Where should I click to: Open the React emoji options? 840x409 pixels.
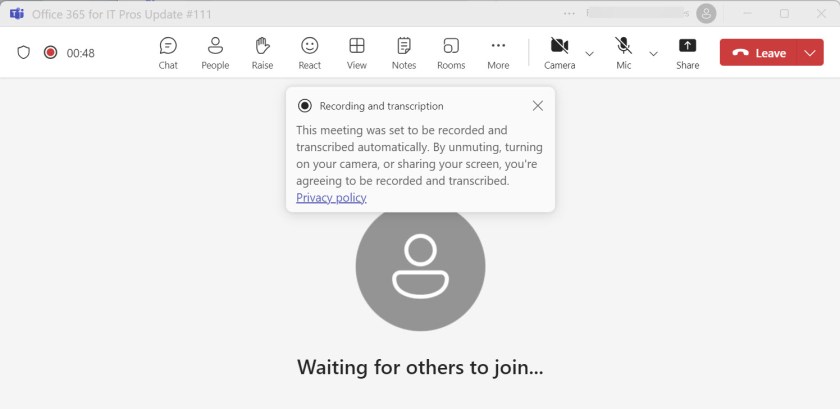click(x=310, y=53)
